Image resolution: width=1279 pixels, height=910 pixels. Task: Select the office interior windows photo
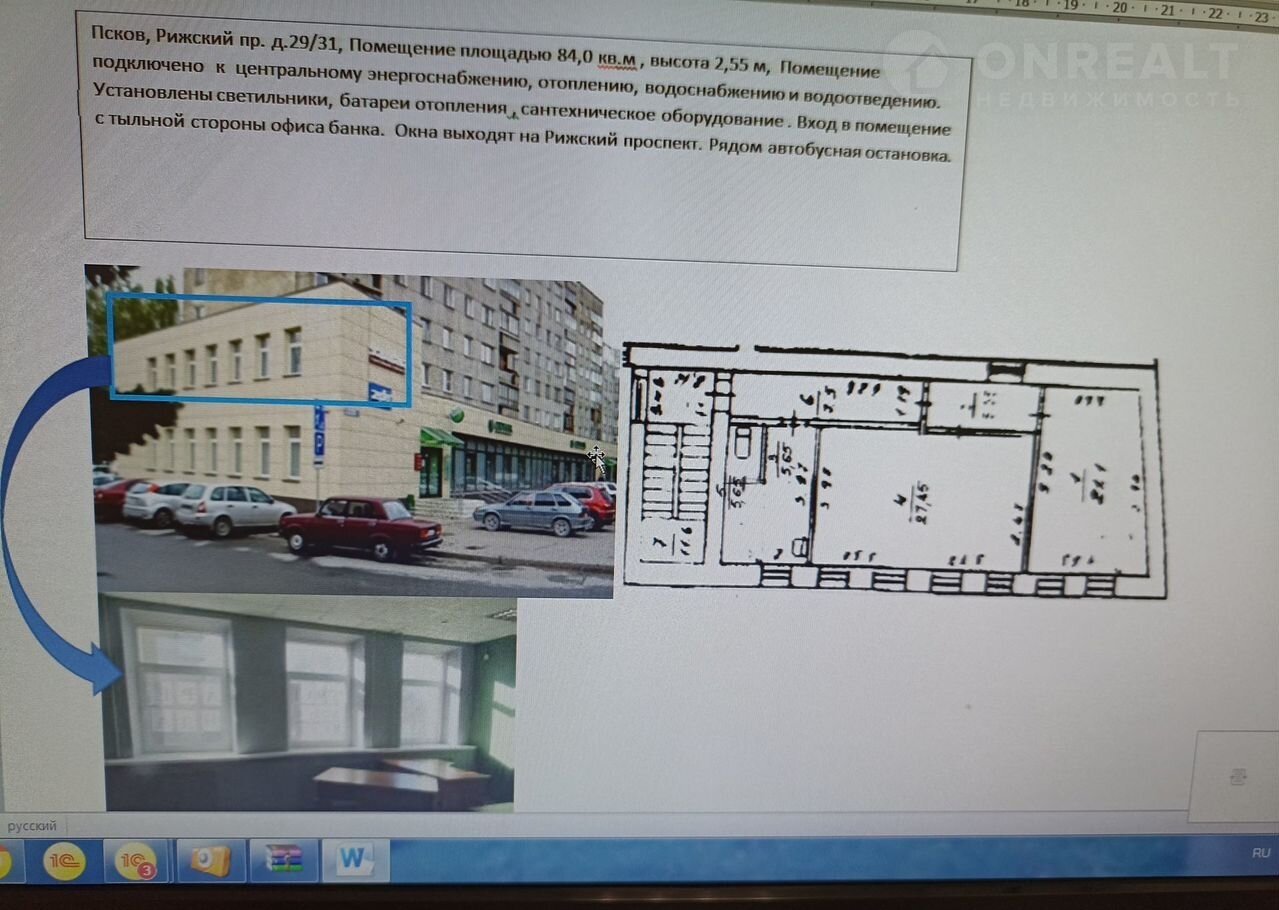coord(310,700)
